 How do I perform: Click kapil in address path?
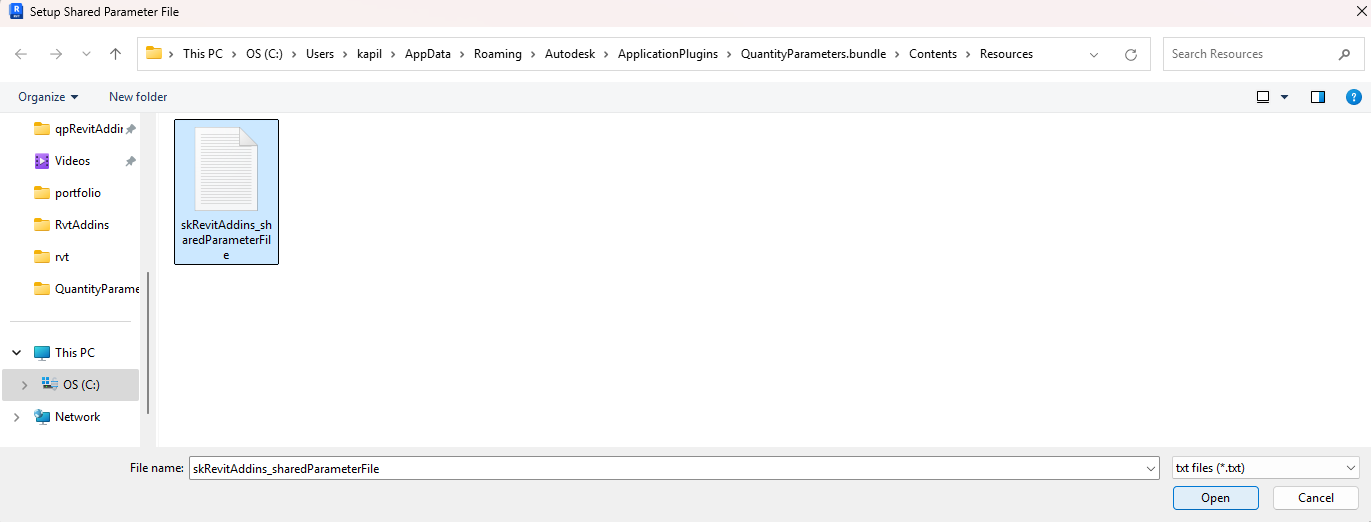point(369,54)
